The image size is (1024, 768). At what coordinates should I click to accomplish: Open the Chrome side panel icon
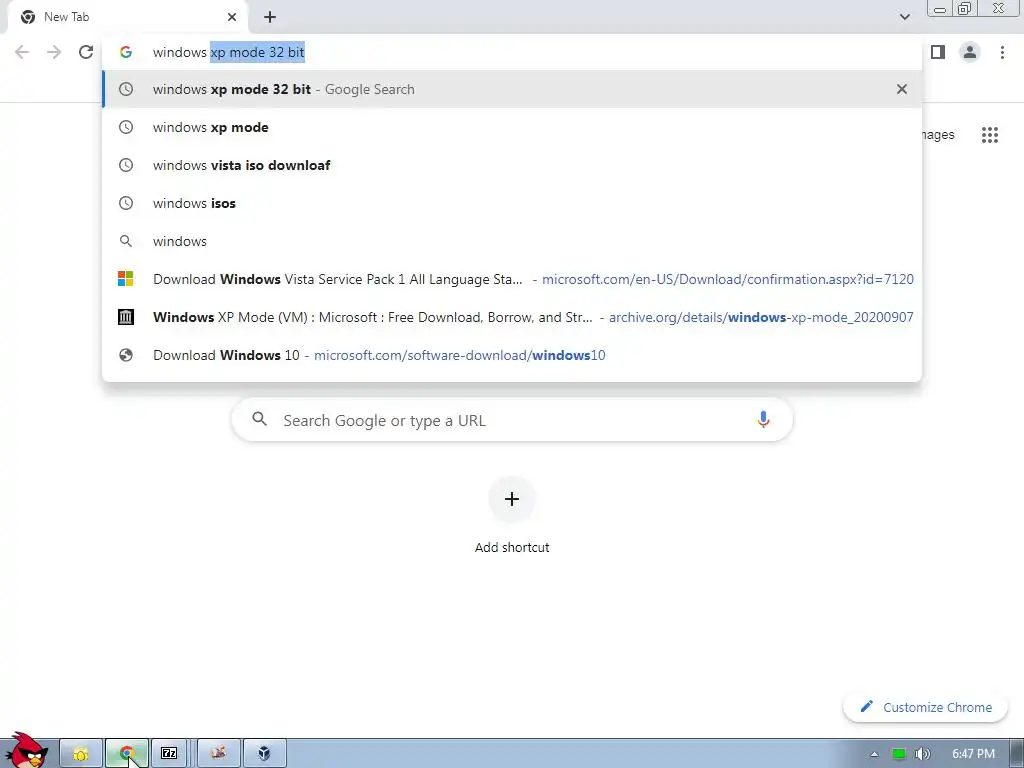click(x=938, y=52)
